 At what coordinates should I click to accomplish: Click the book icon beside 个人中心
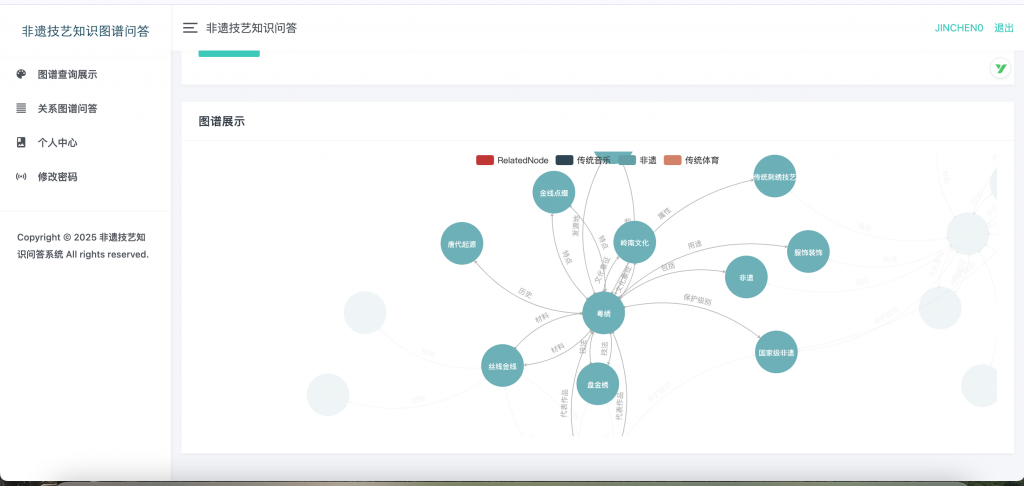(x=21, y=142)
